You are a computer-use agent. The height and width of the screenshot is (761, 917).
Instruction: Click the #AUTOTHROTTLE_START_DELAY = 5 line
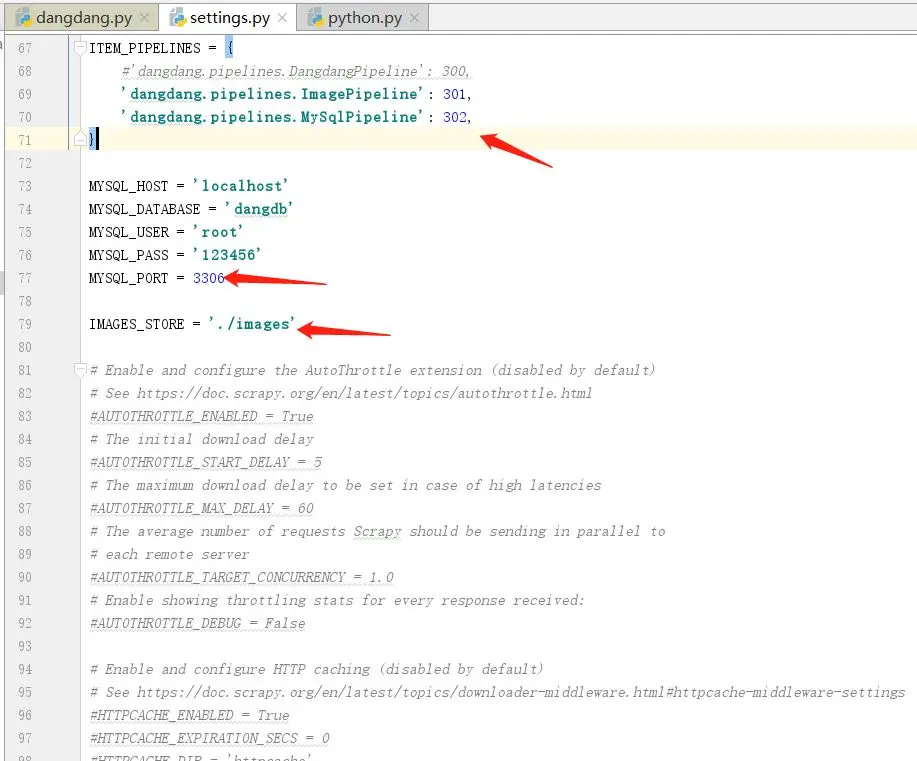coord(206,463)
